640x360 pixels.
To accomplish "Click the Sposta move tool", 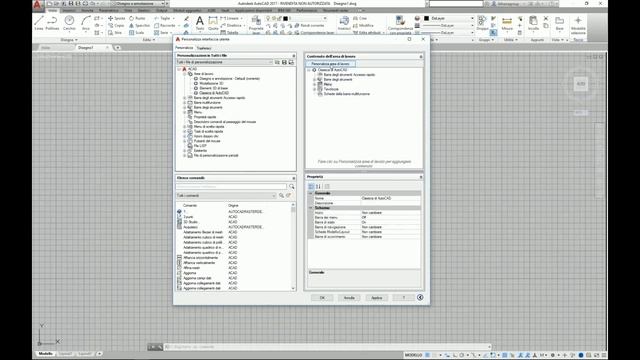I will [x=116, y=18].
